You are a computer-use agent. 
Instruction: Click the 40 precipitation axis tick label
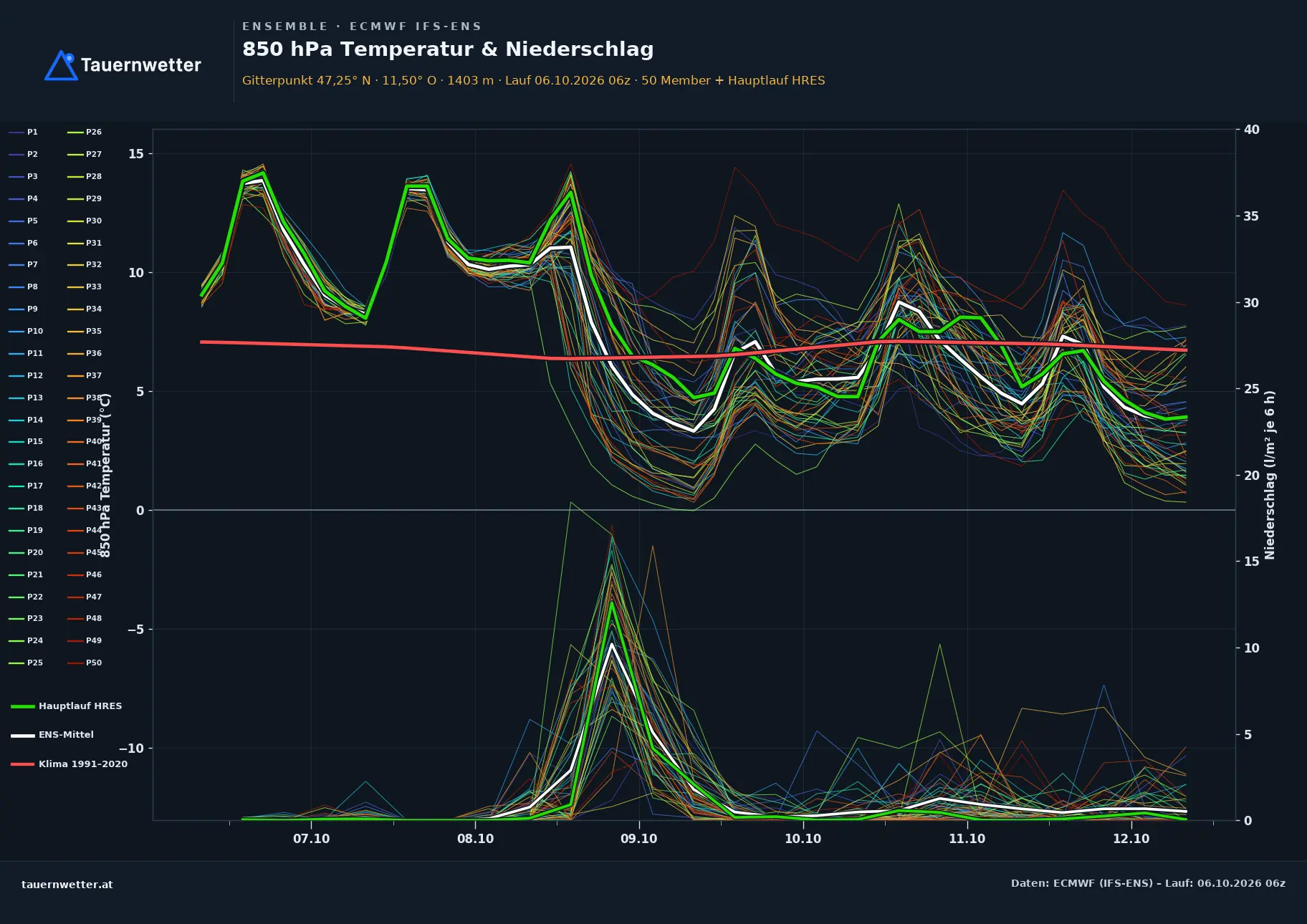pos(1252,130)
